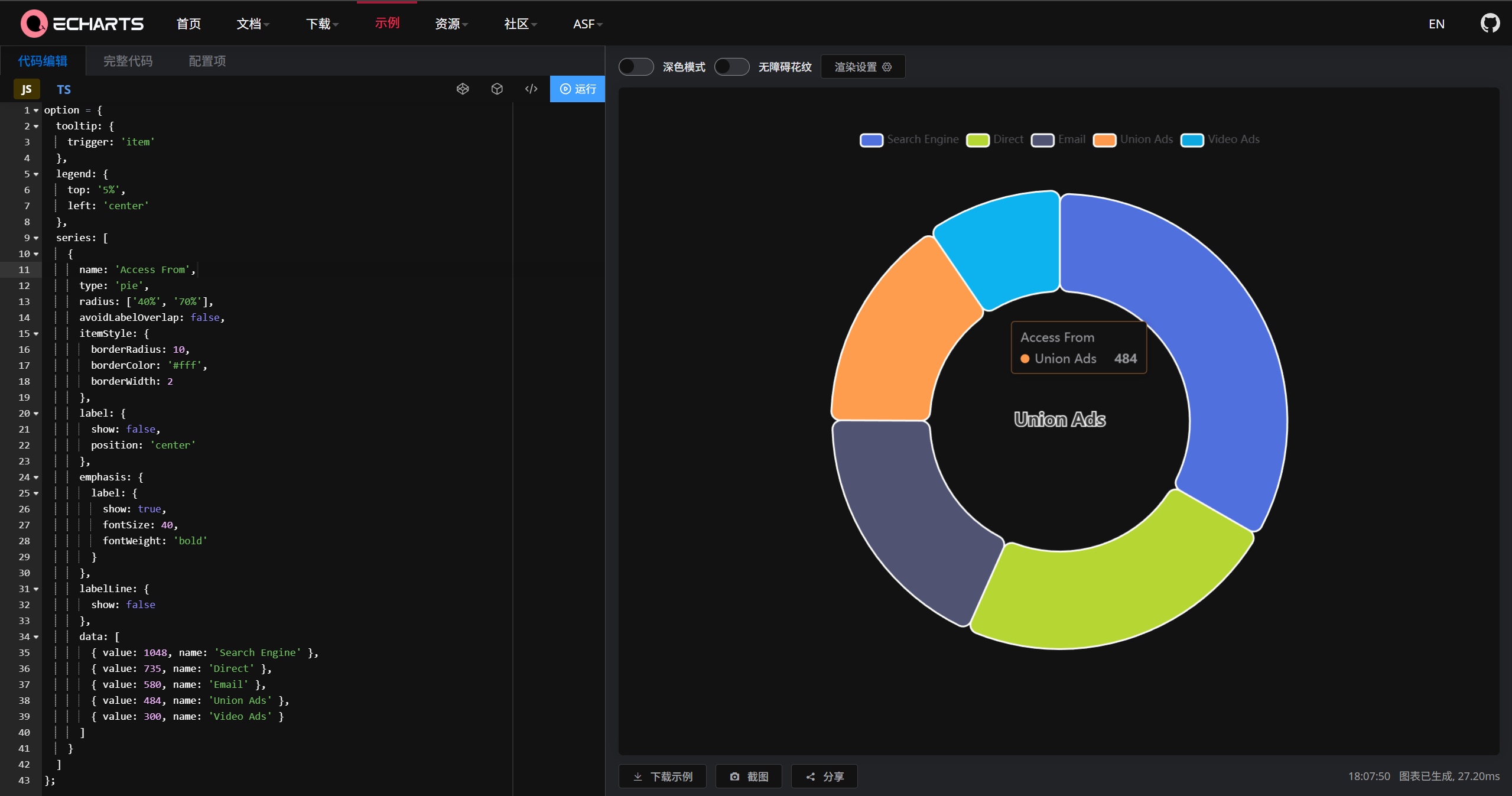Screen dimensions: 1512x796
Task: Click the Video Ads legend color swatch
Action: pyautogui.click(x=1192, y=140)
